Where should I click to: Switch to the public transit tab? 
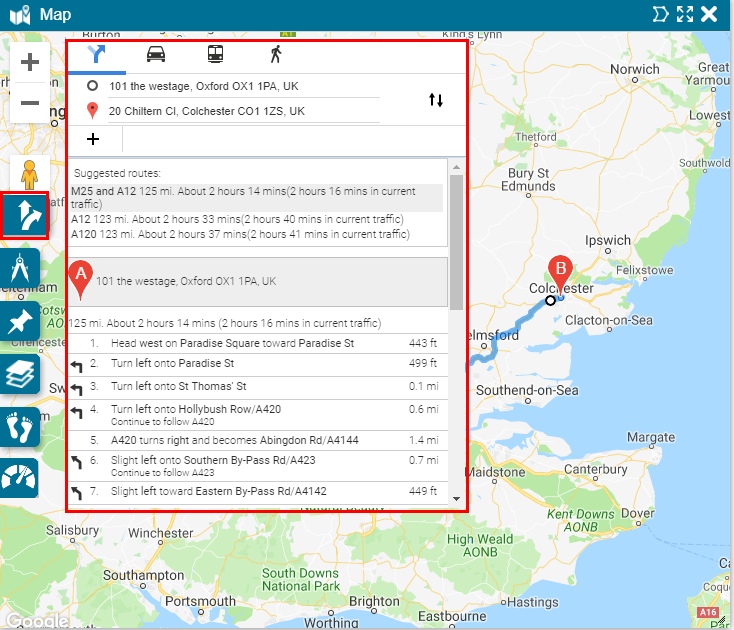click(215, 55)
